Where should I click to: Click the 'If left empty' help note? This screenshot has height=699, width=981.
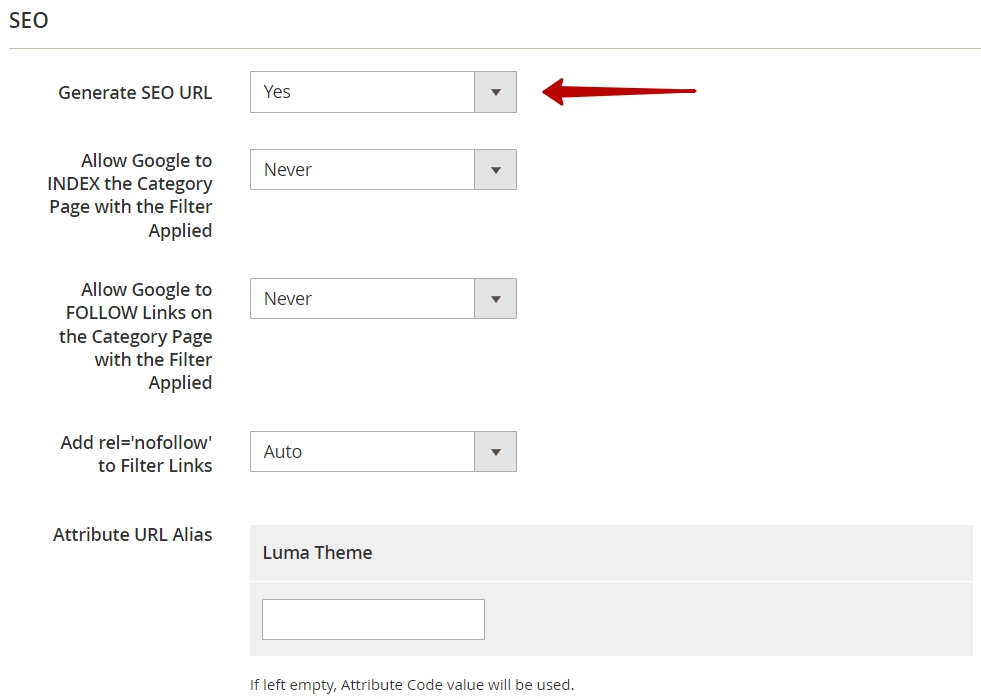412,685
